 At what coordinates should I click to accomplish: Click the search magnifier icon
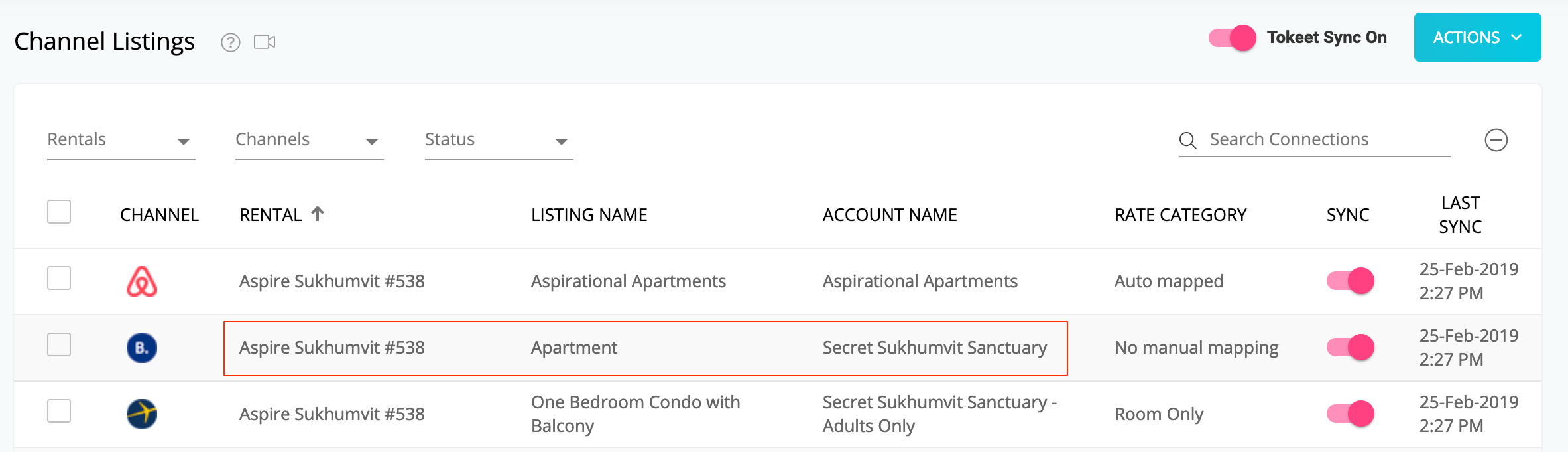(1188, 141)
